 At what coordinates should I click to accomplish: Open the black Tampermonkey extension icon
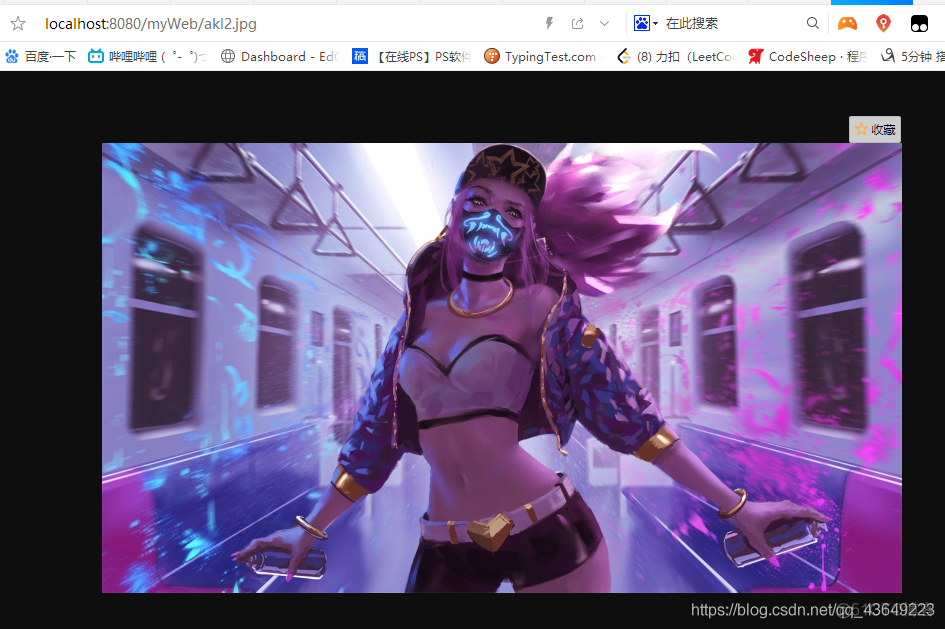(919, 23)
